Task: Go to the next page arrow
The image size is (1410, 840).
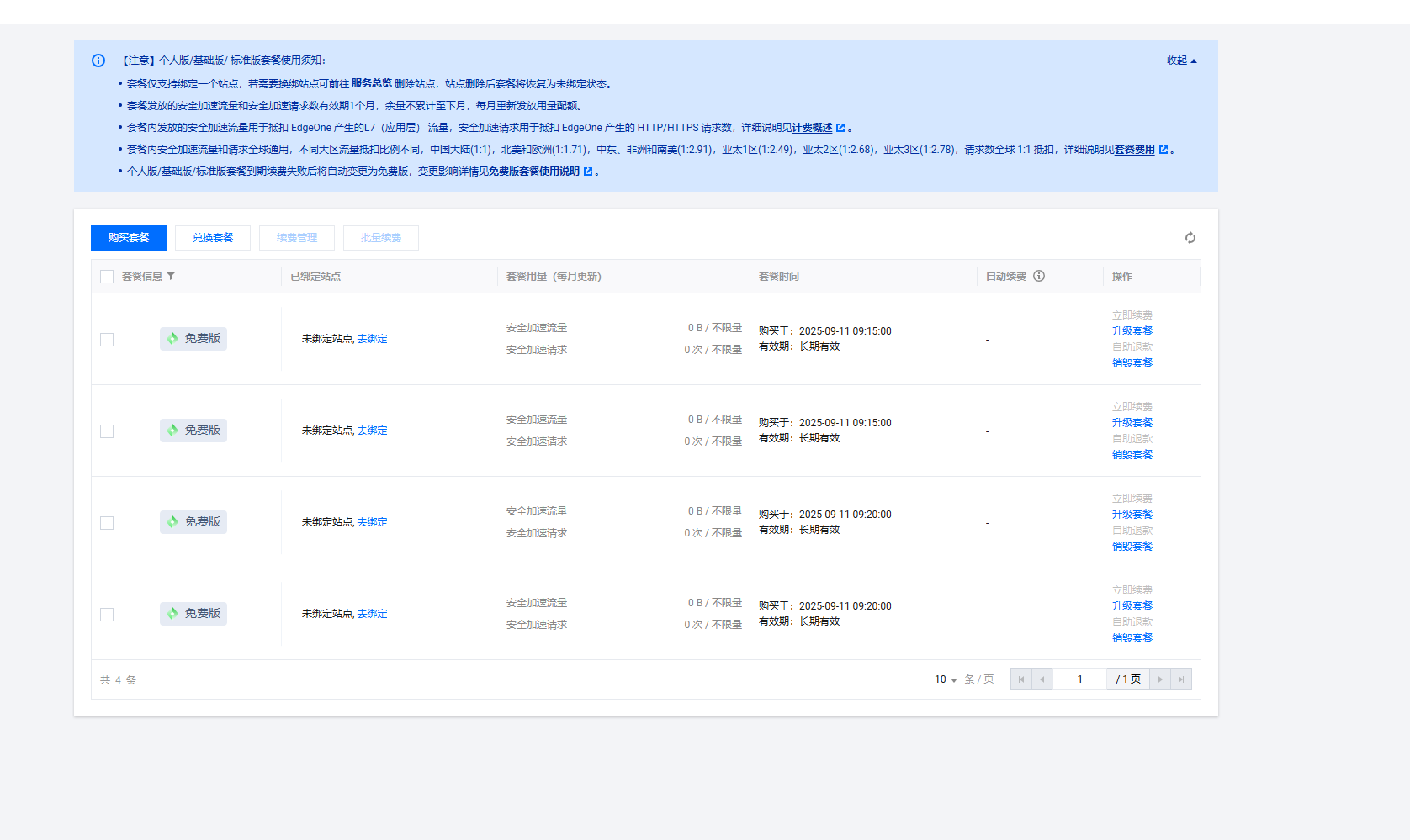Action: (1160, 679)
